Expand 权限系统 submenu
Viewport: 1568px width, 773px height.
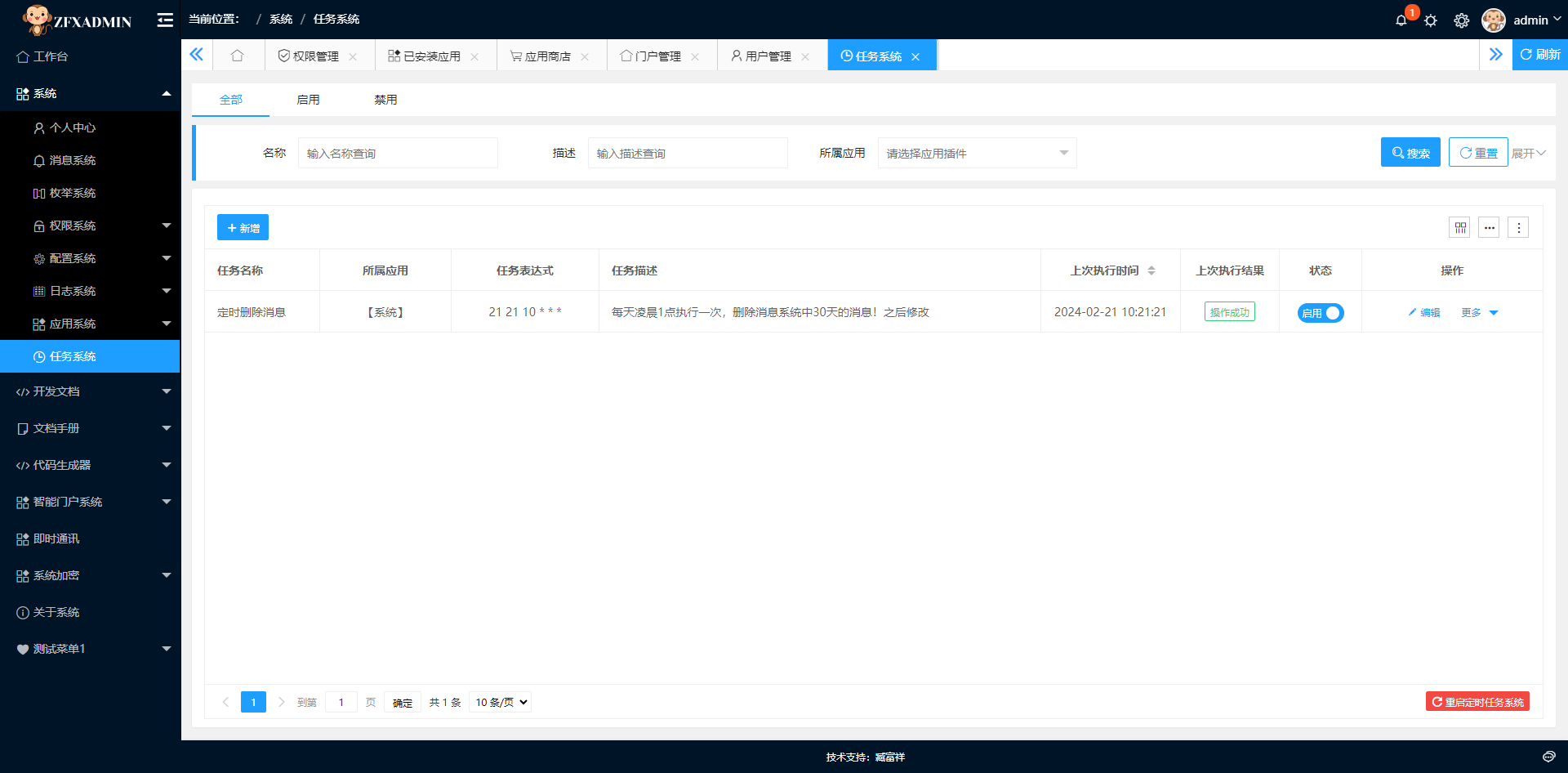coord(90,226)
